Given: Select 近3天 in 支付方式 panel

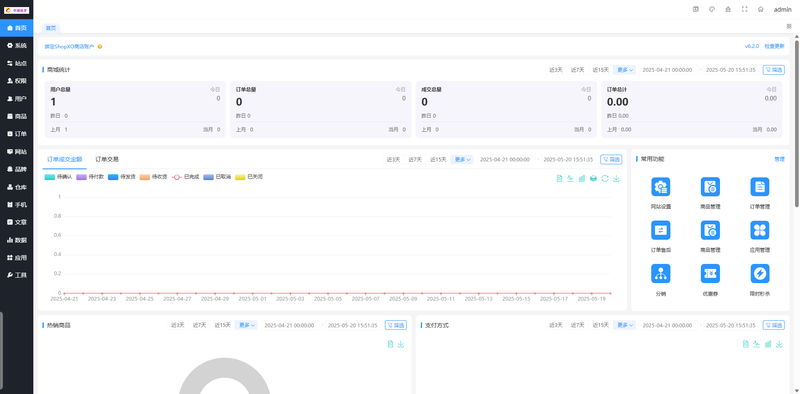Looking at the screenshot, I should (556, 325).
